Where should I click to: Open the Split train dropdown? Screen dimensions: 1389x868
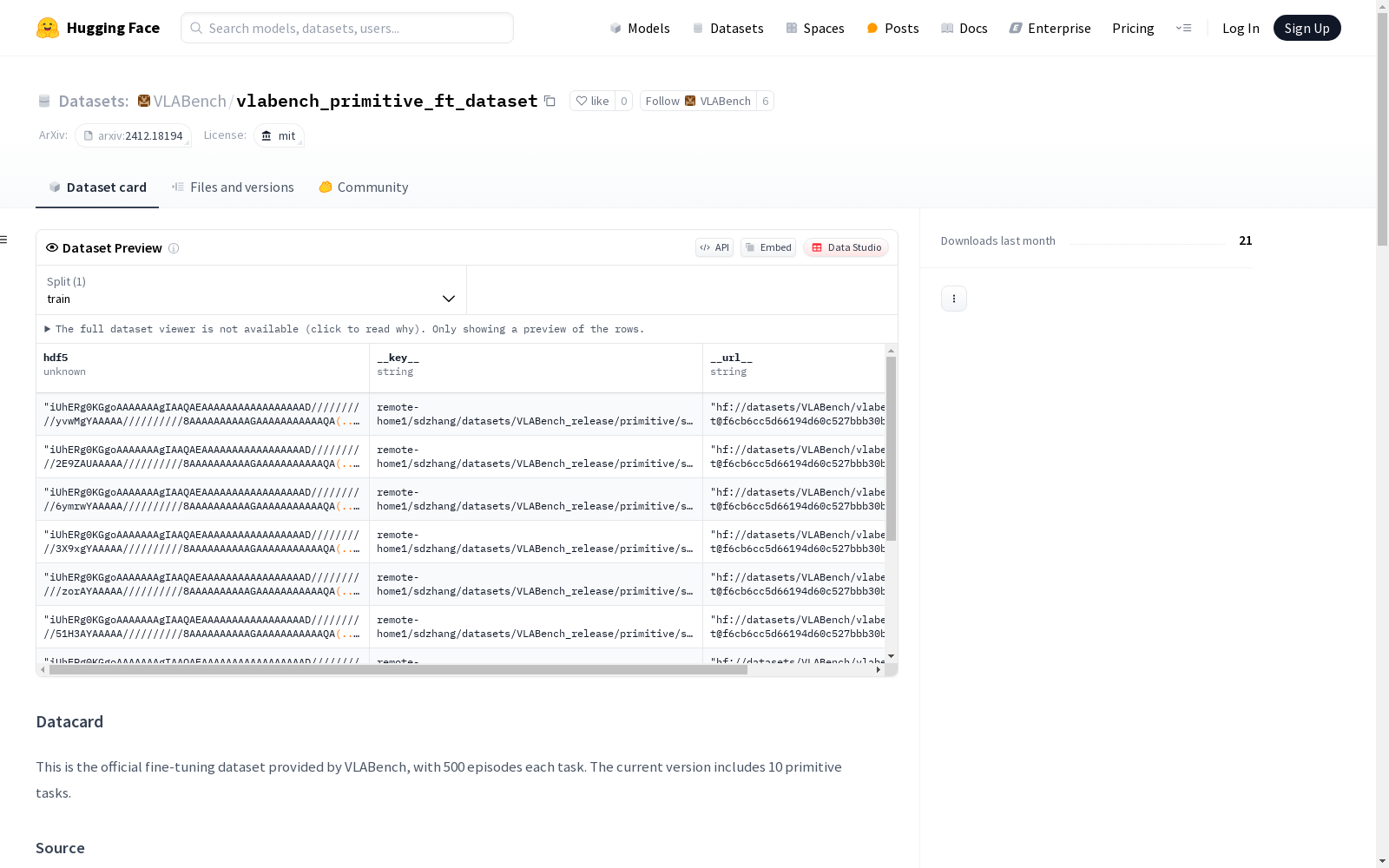(251, 290)
